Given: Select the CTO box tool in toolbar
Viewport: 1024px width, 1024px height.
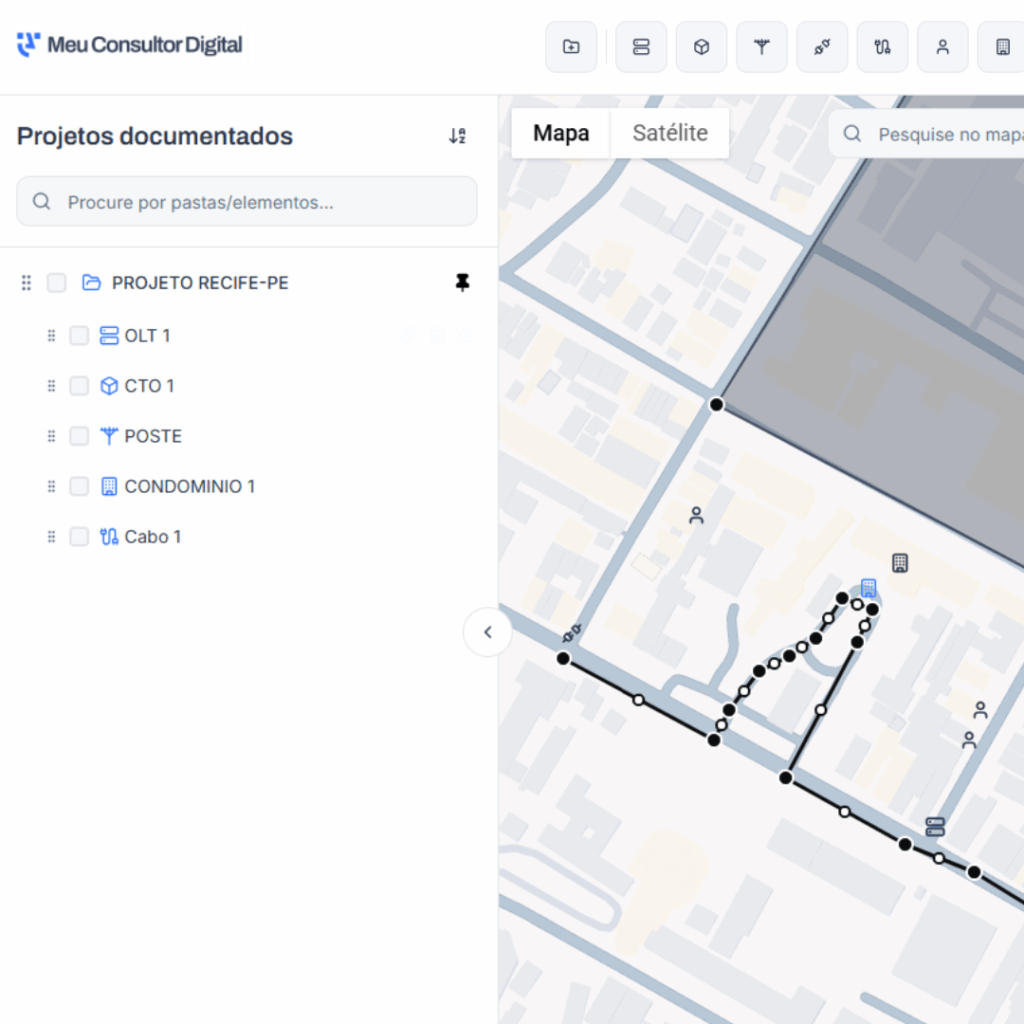Looking at the screenshot, I should click(x=702, y=47).
